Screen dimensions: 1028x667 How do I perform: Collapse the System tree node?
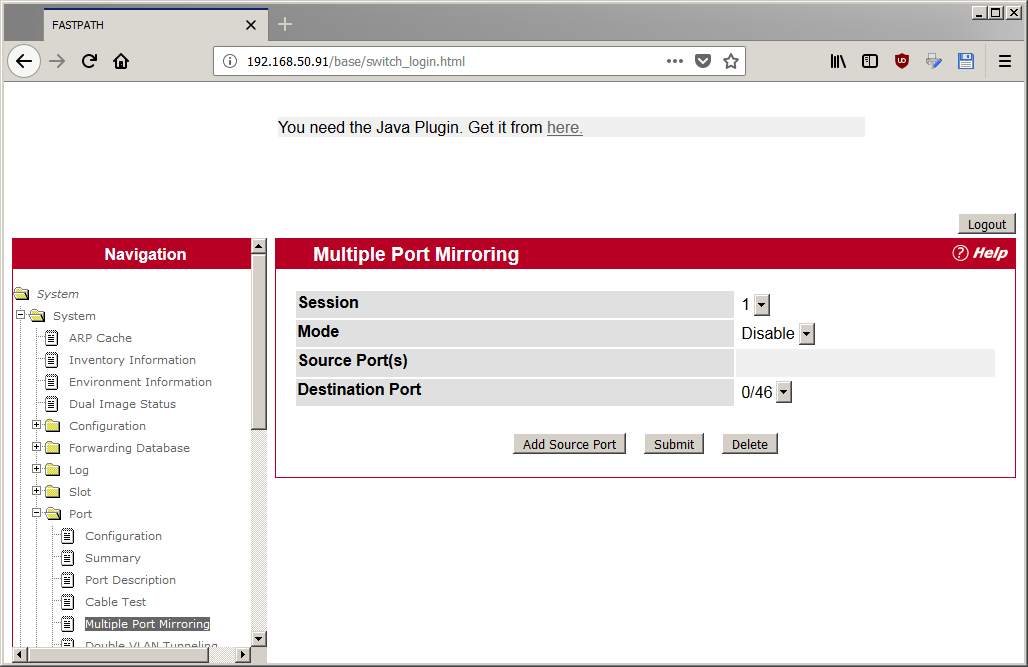pyautogui.click(x=20, y=315)
